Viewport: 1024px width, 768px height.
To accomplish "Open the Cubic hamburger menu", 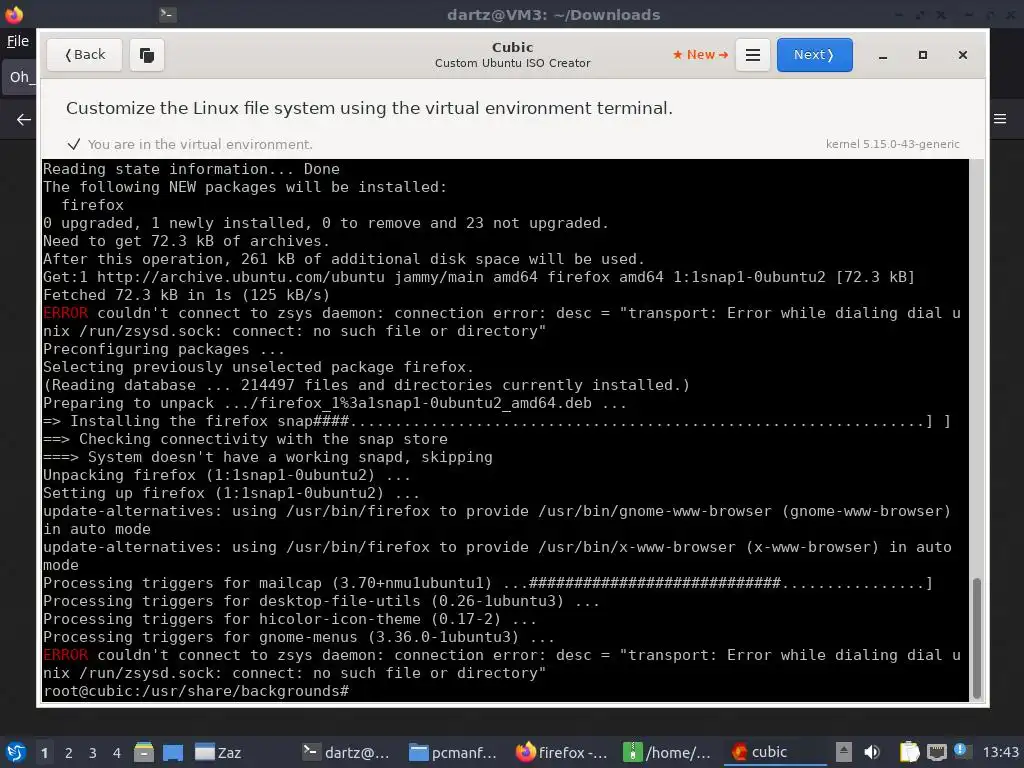I will (752, 55).
